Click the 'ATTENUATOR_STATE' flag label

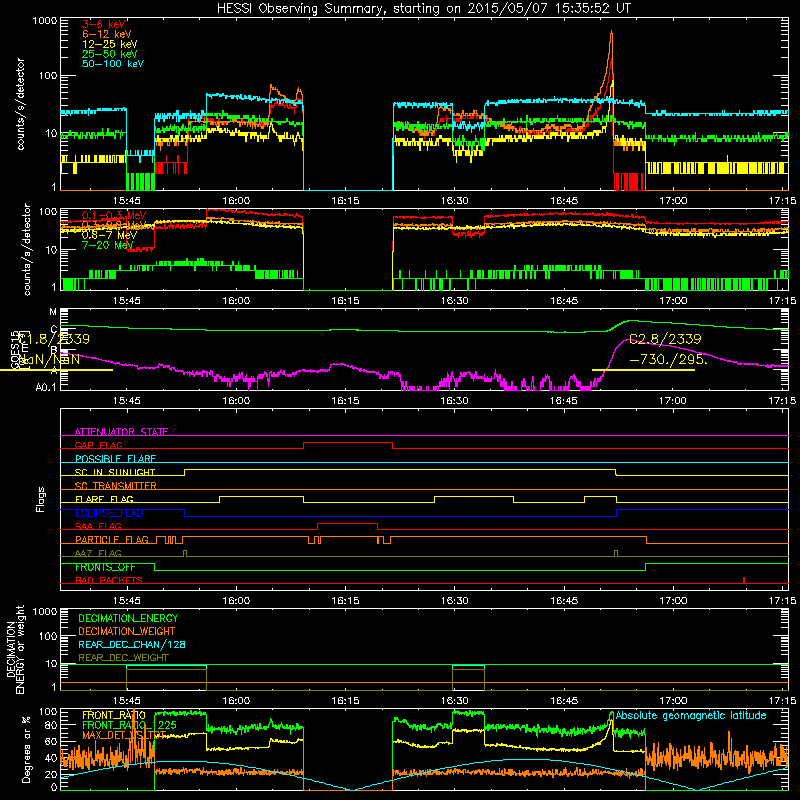(121, 432)
